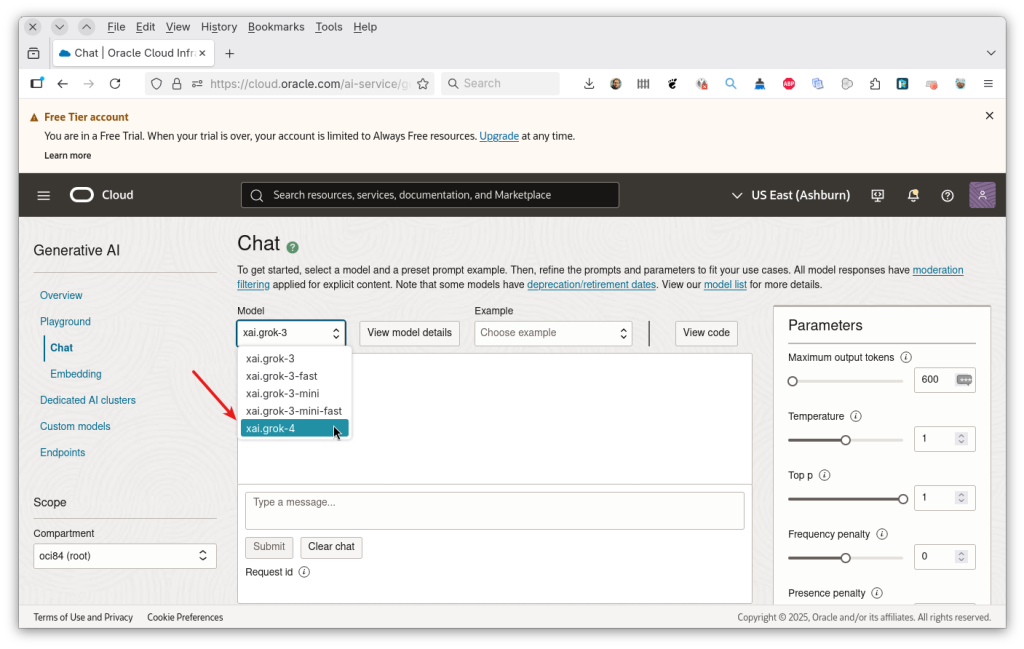Bookmark this page with the star icon
This screenshot has height=649, width=1024.
point(423,84)
